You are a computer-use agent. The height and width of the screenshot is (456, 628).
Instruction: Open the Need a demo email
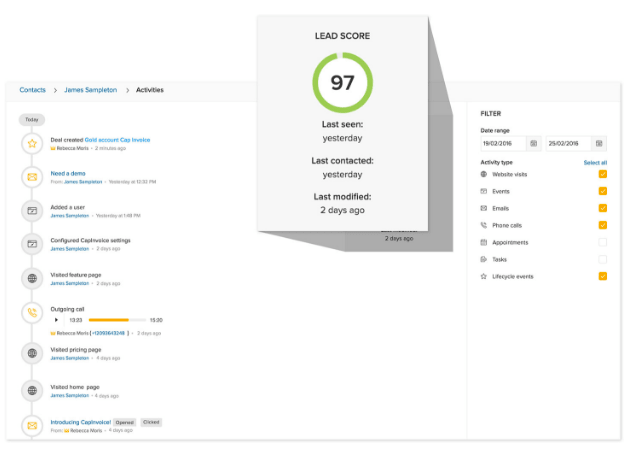[x=68, y=173]
